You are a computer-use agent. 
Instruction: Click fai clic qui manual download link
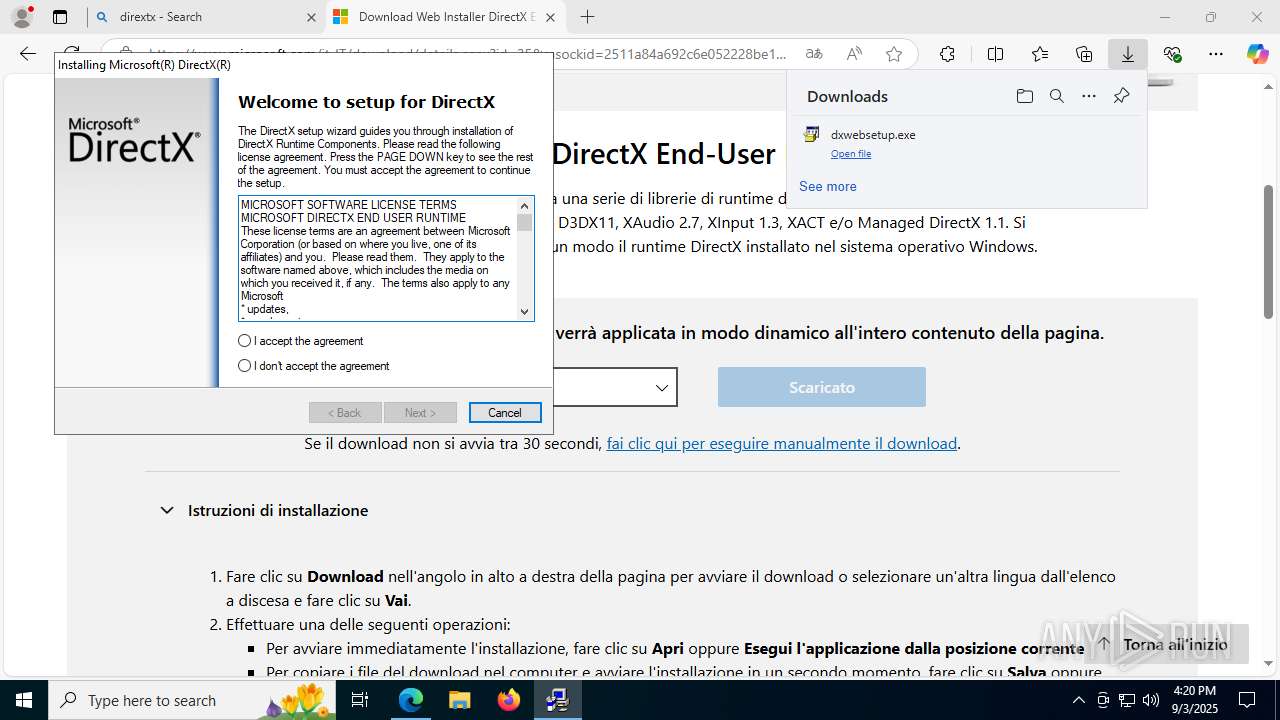782,443
